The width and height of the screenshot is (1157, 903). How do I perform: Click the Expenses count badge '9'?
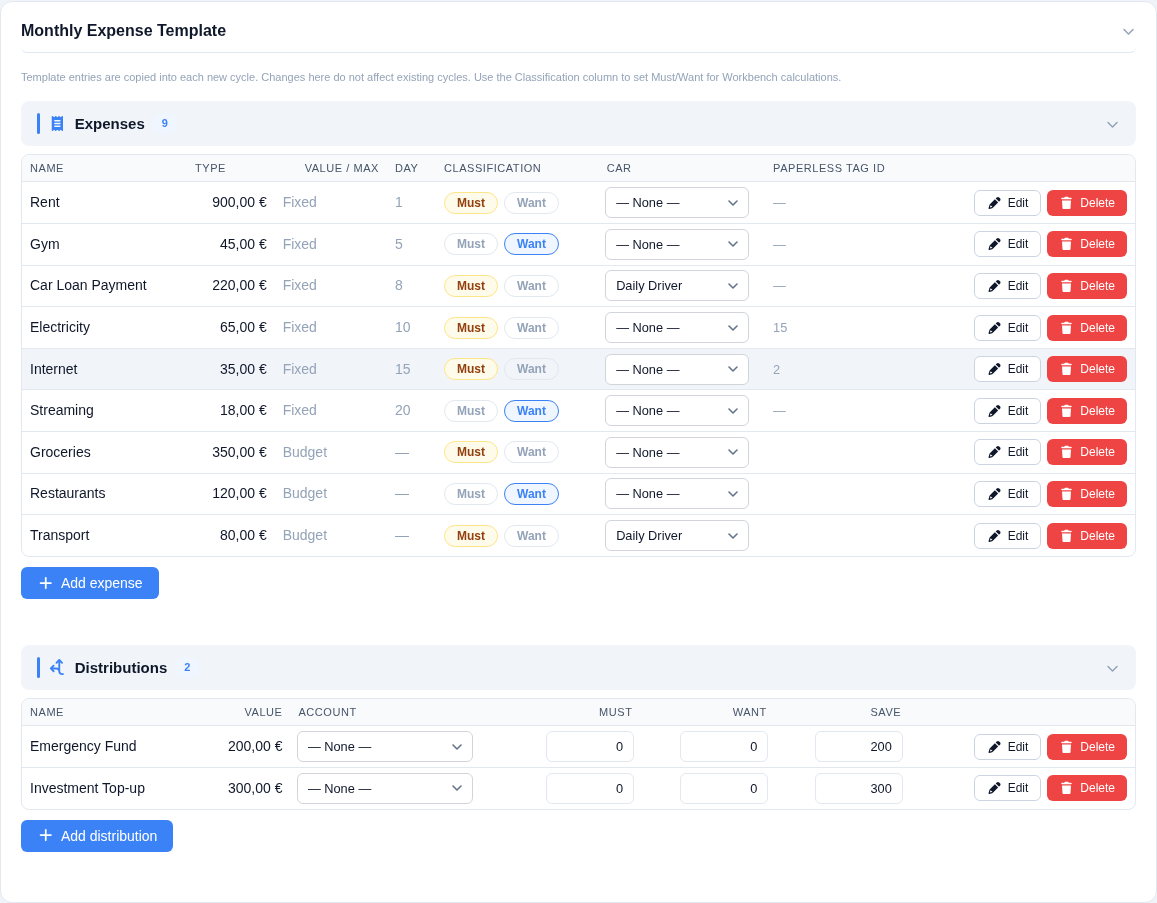[x=165, y=123]
